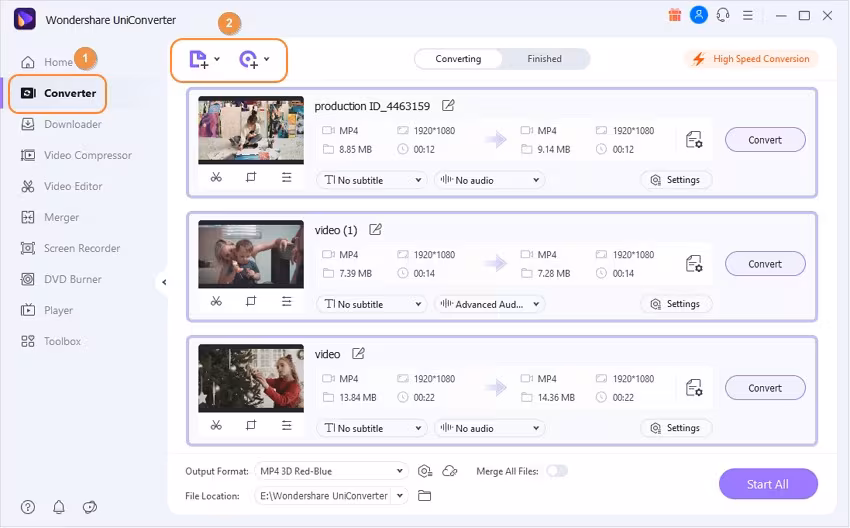Open subtitle dropdown for 13.84 MB video
The height and width of the screenshot is (528, 850).
pyautogui.click(x=372, y=428)
